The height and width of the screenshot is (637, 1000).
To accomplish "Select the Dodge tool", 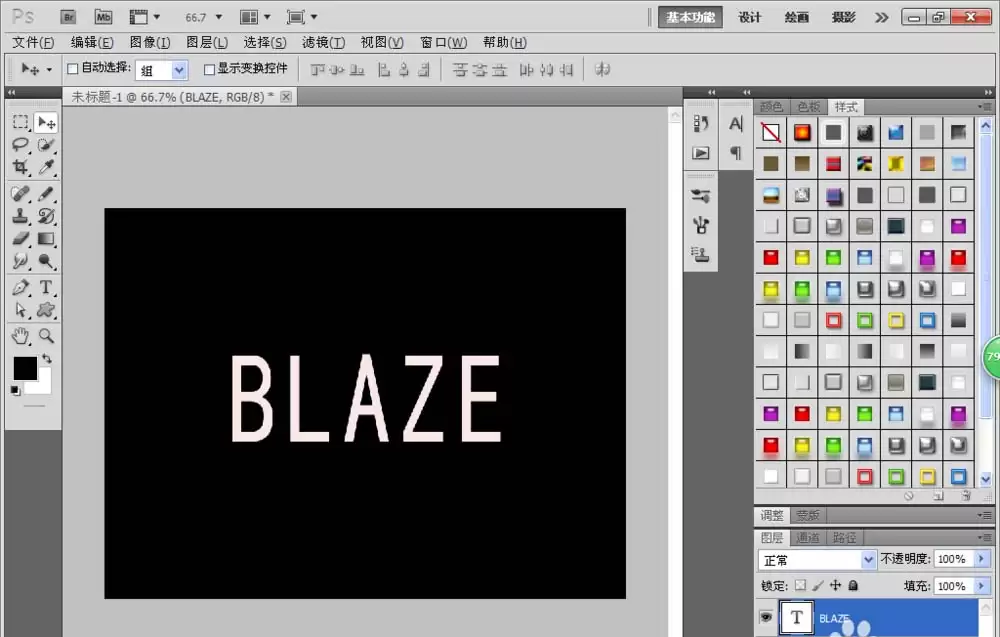I will [46, 261].
